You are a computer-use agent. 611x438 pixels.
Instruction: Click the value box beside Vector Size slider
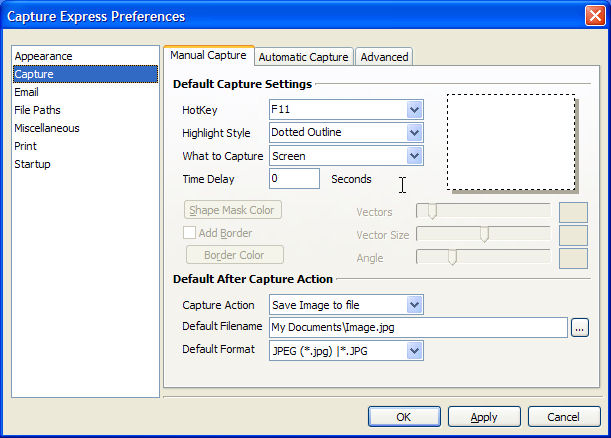[573, 235]
